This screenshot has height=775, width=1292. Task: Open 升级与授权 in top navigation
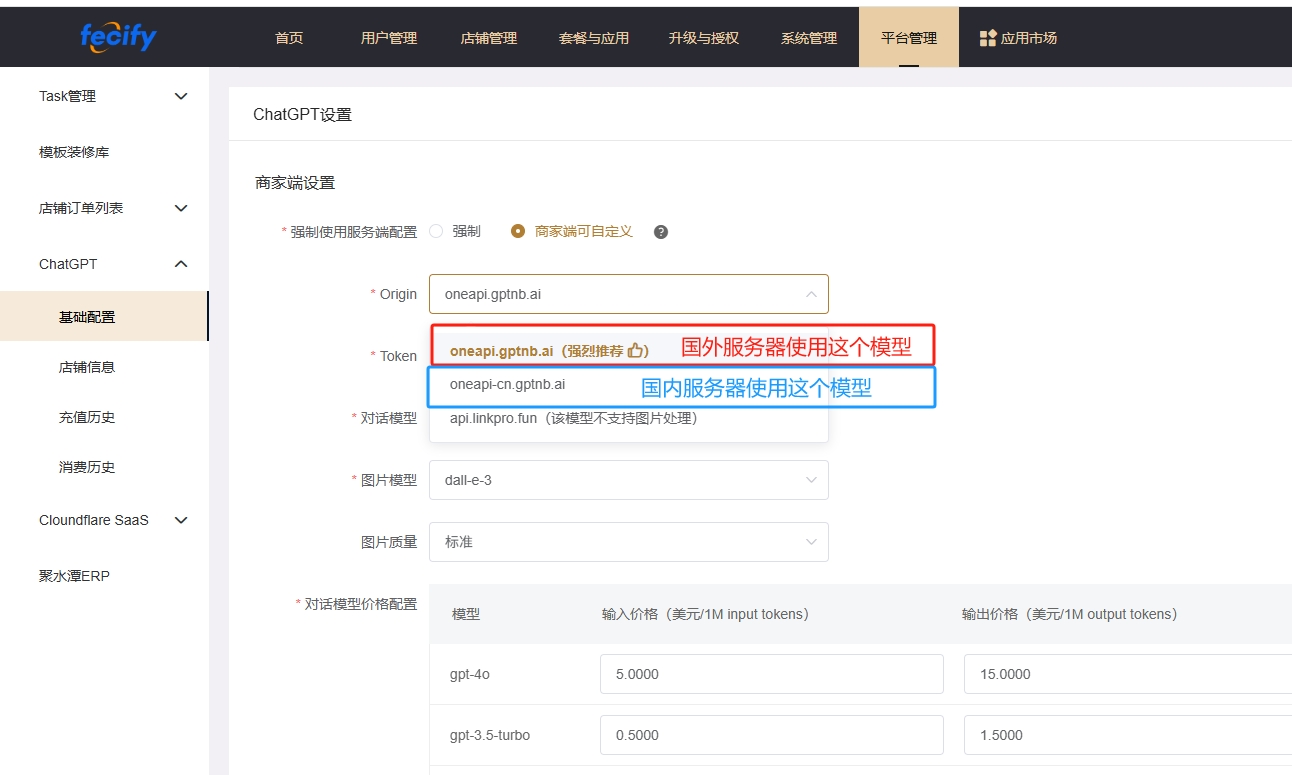(x=704, y=38)
